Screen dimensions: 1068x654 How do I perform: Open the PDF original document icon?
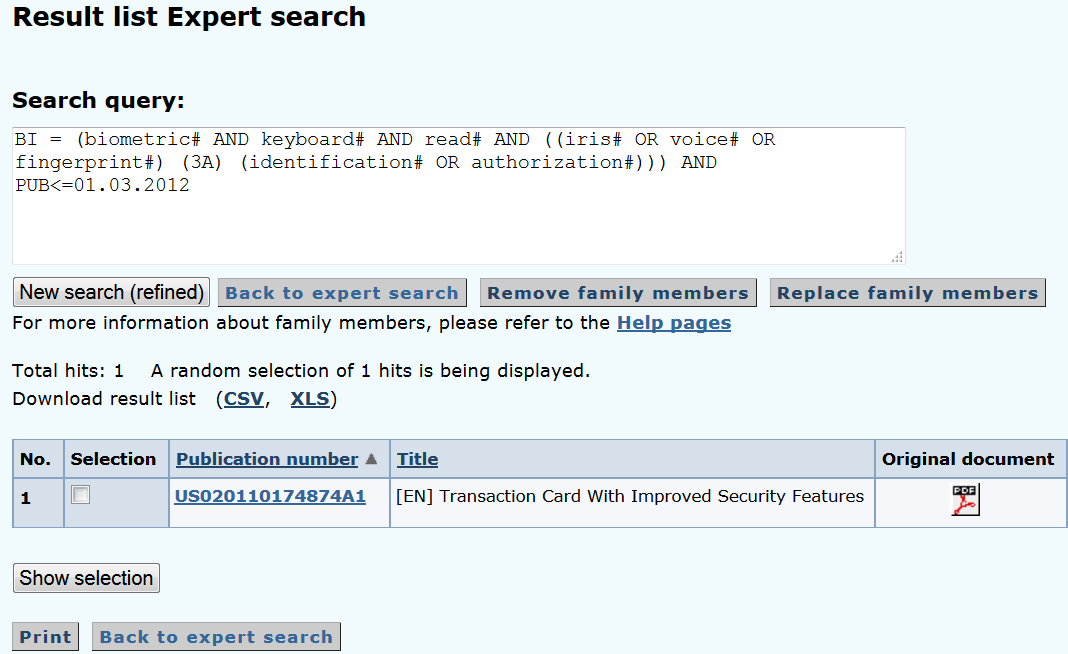(x=965, y=500)
